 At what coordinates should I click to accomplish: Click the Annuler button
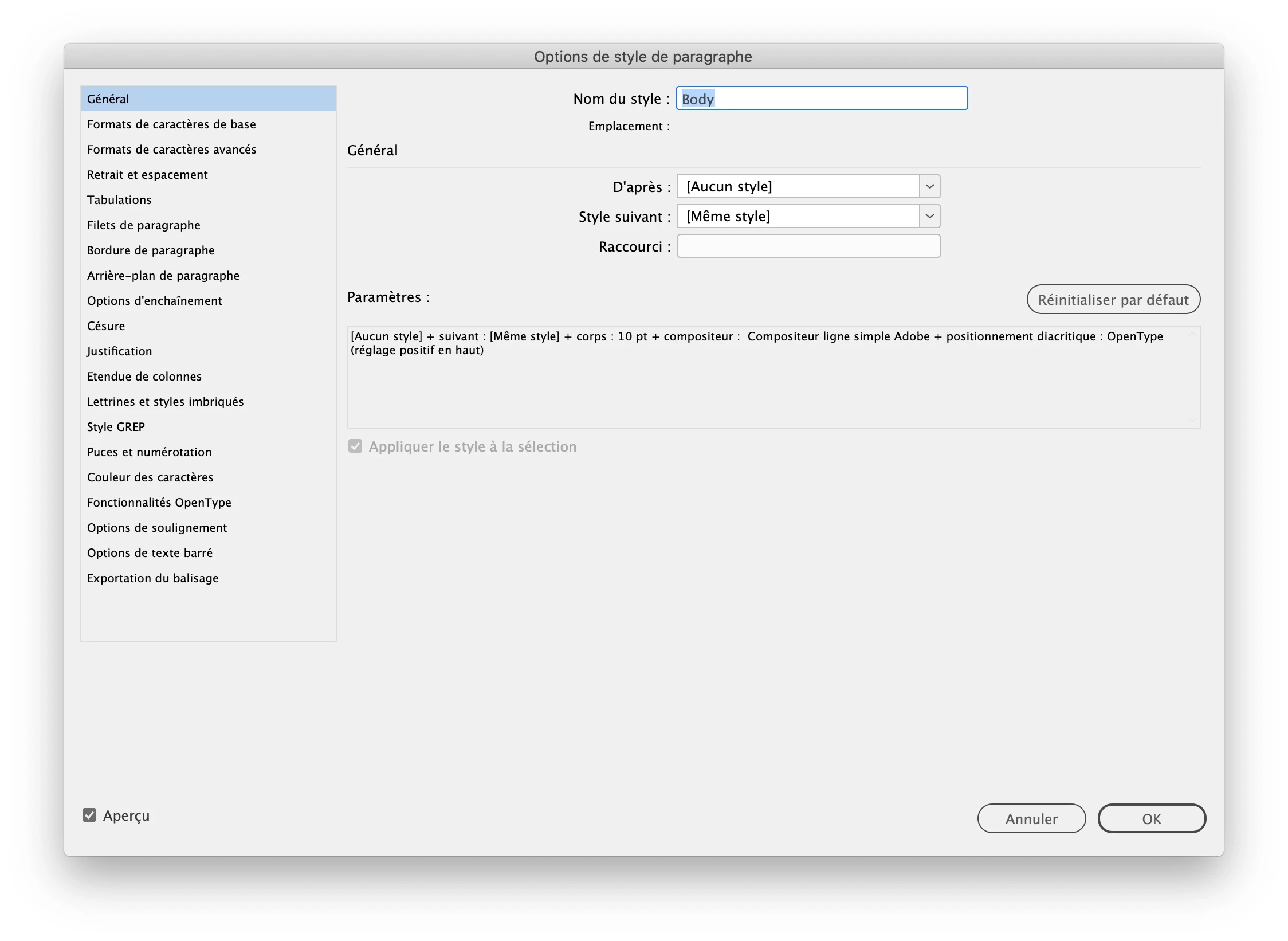[1031, 818]
